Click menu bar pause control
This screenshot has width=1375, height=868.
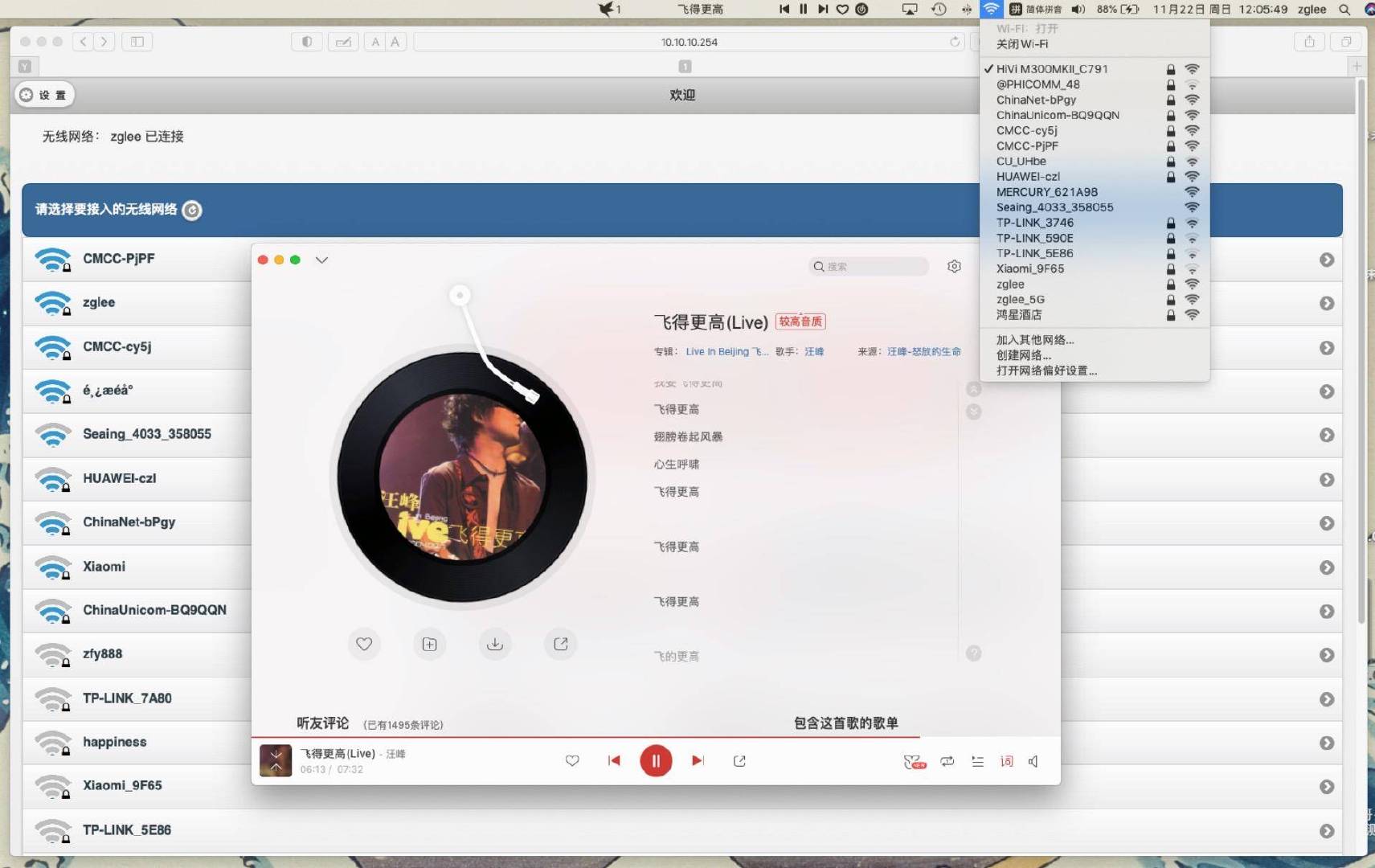pos(803,10)
